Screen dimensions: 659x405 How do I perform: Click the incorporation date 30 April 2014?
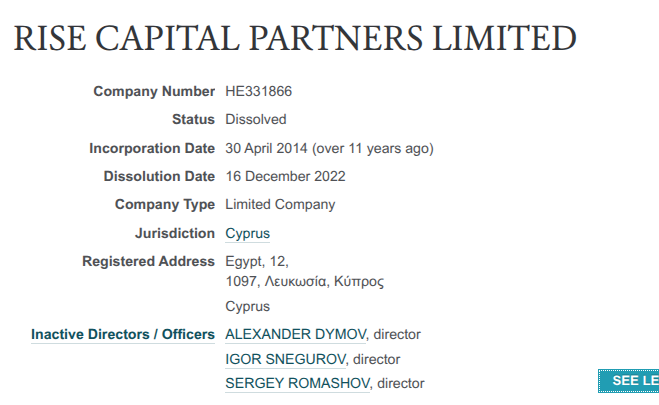[x=267, y=148]
